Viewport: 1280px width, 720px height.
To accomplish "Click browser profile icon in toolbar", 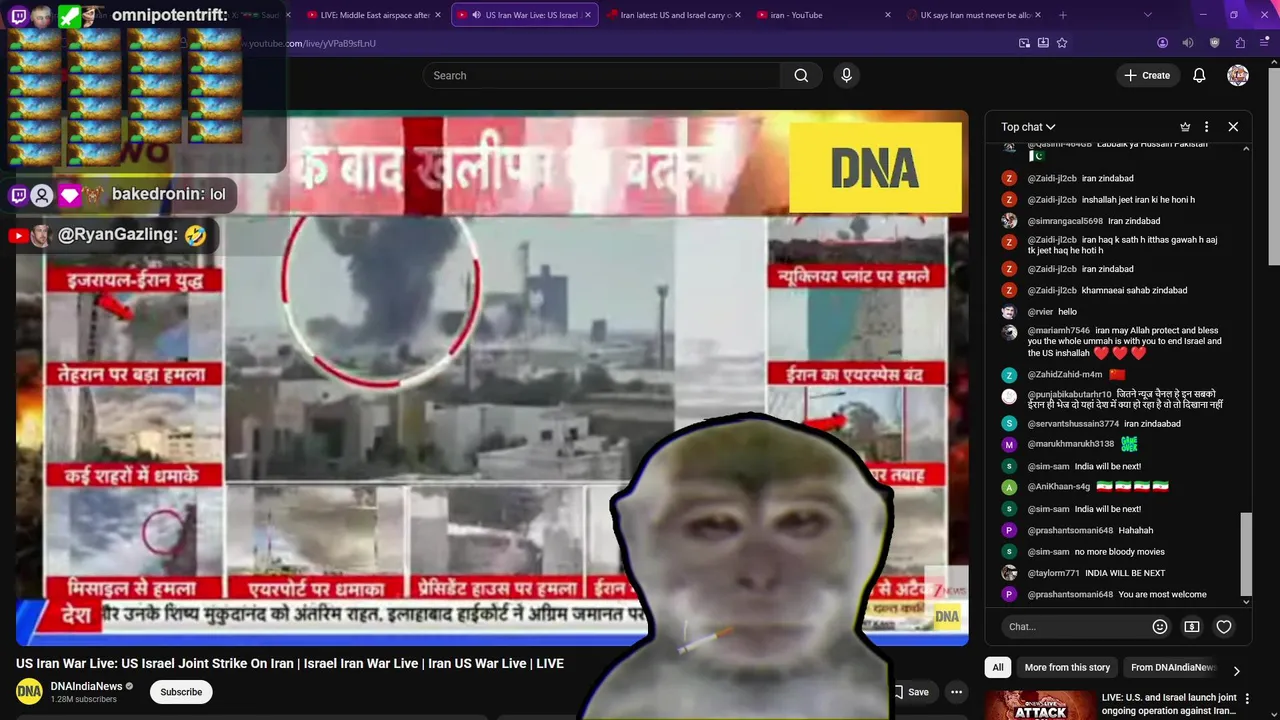I will 1162,43.
